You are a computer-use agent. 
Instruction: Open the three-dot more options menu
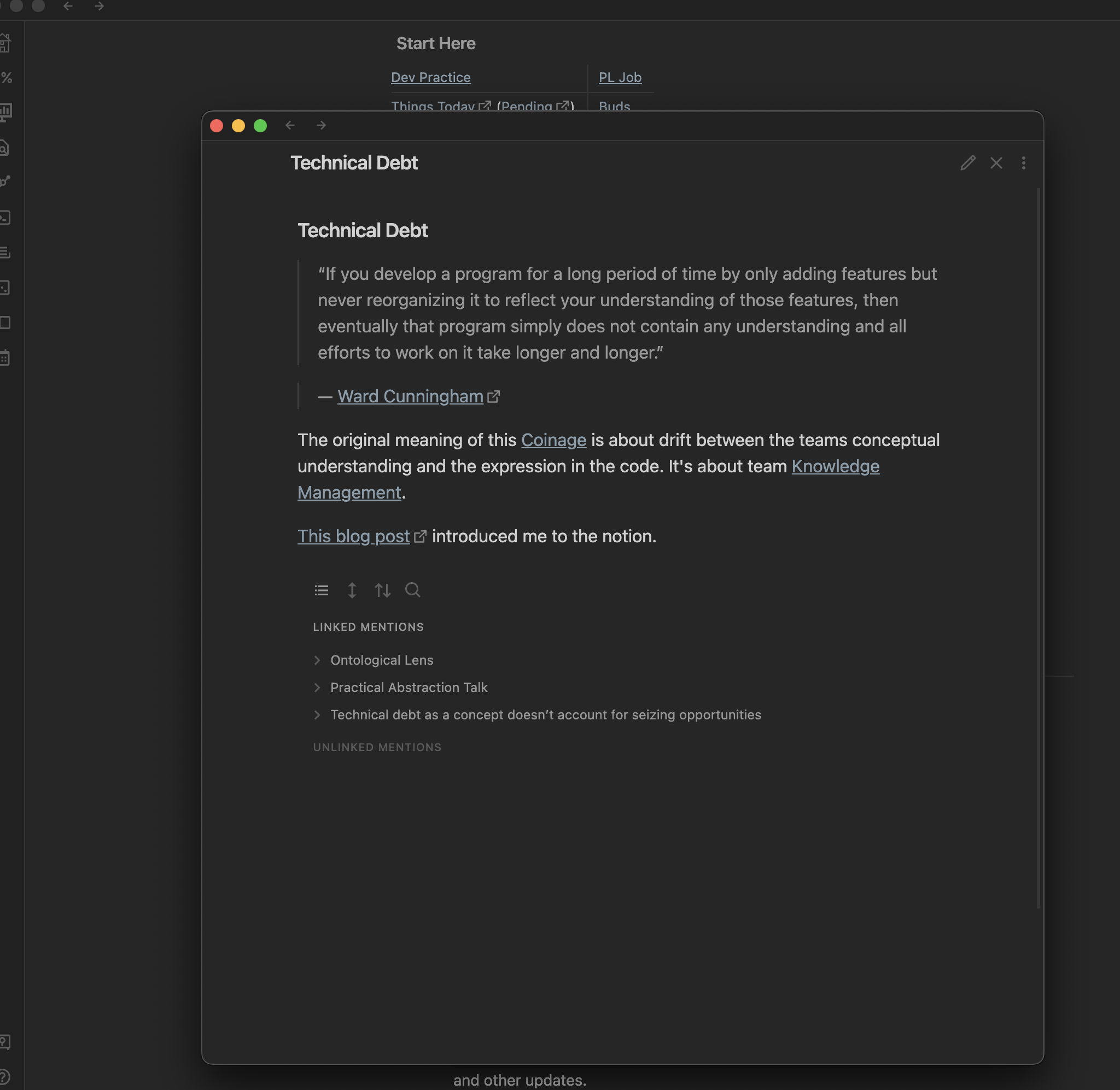tap(1023, 163)
